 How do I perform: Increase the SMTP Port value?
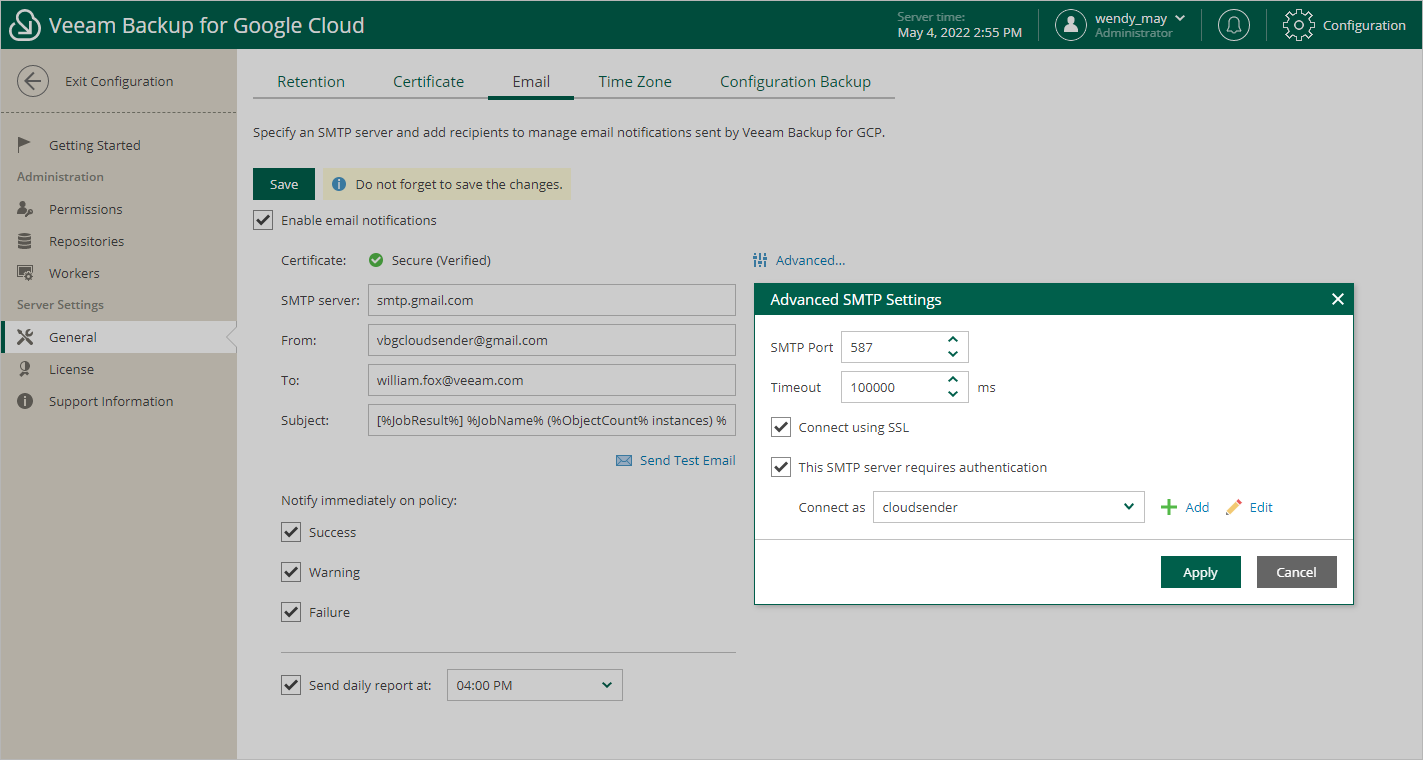coord(953,340)
